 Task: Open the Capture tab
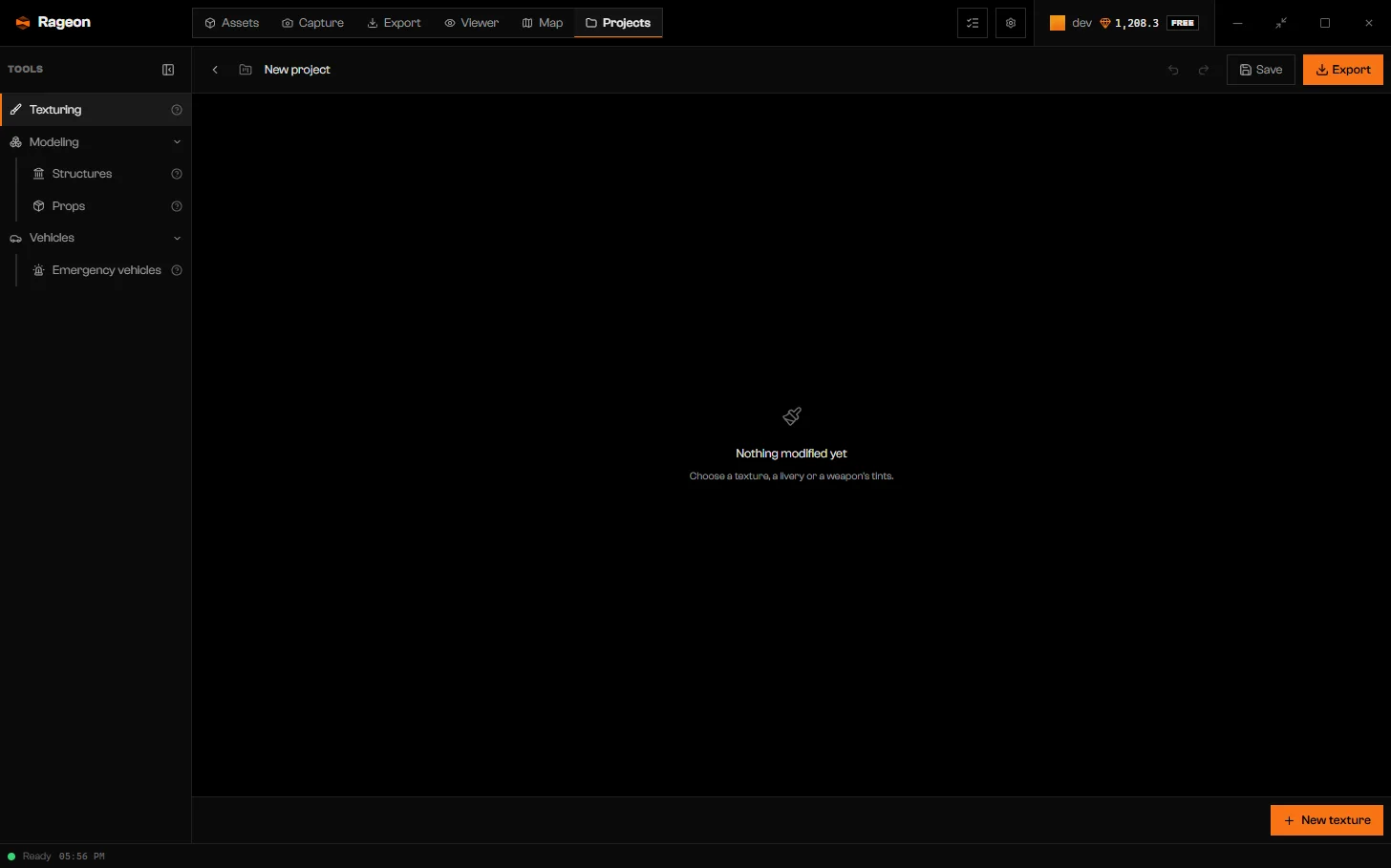click(x=312, y=23)
